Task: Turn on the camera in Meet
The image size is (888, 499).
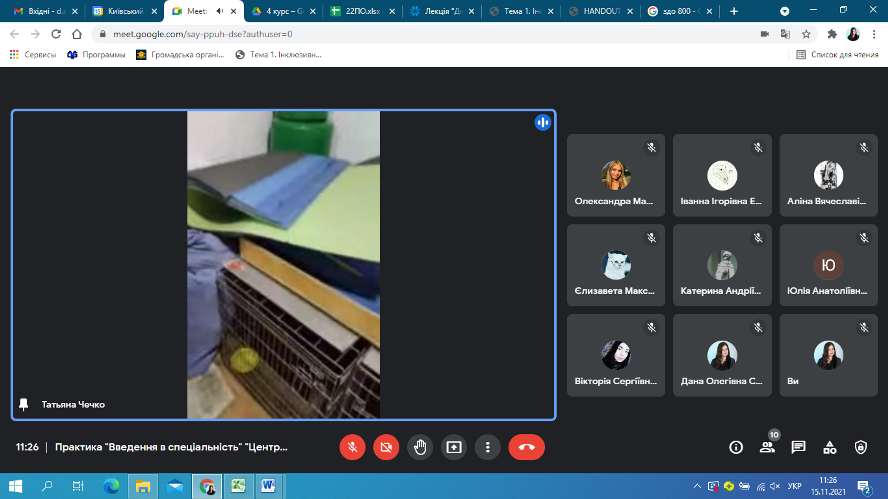Action: (x=386, y=447)
